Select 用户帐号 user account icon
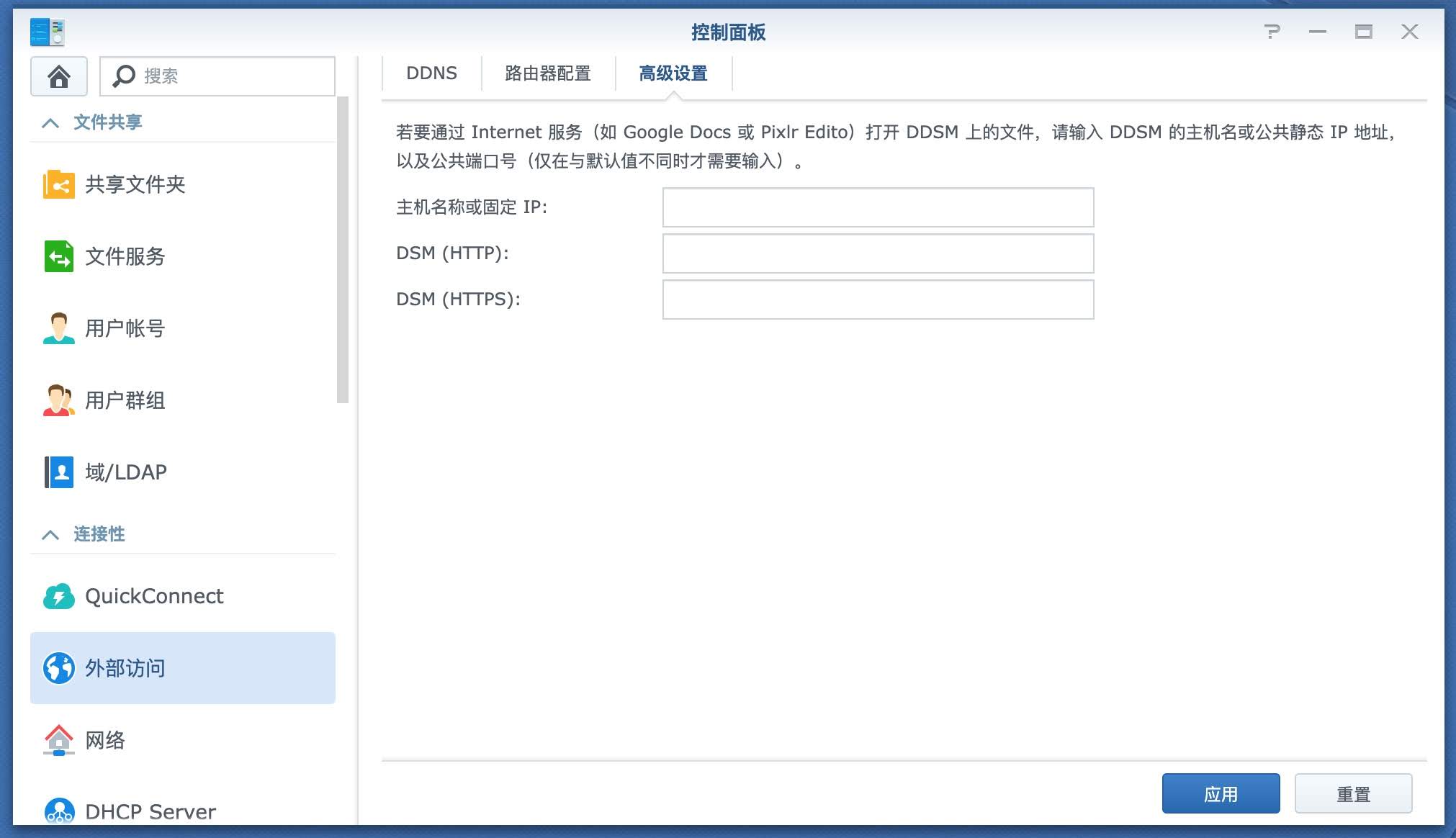 coord(58,328)
